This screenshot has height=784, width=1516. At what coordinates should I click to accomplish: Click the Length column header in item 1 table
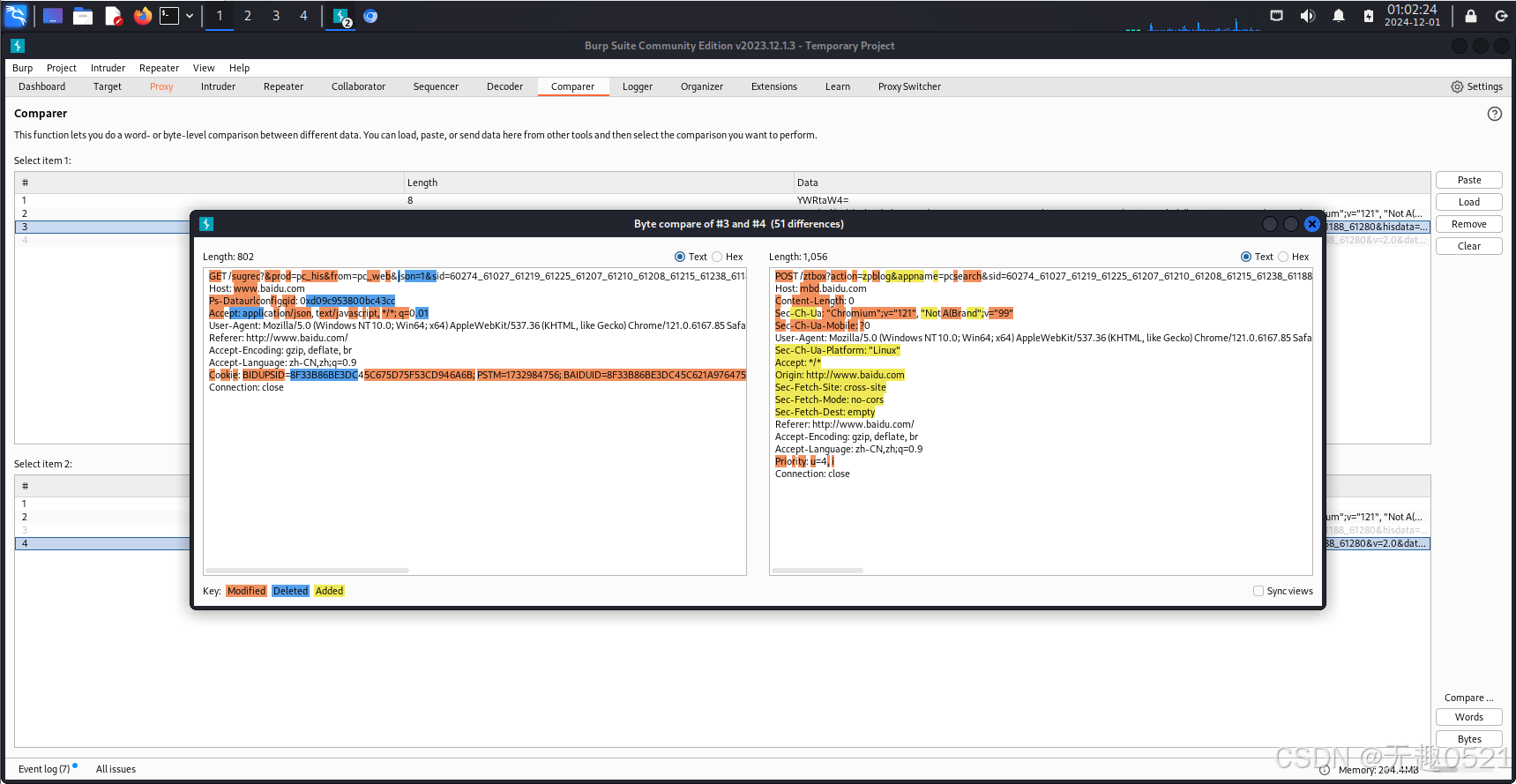[599, 183]
